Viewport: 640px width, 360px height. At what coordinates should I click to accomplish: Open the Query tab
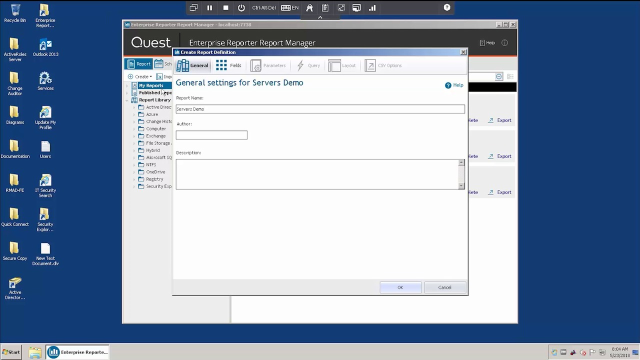tap(308, 65)
